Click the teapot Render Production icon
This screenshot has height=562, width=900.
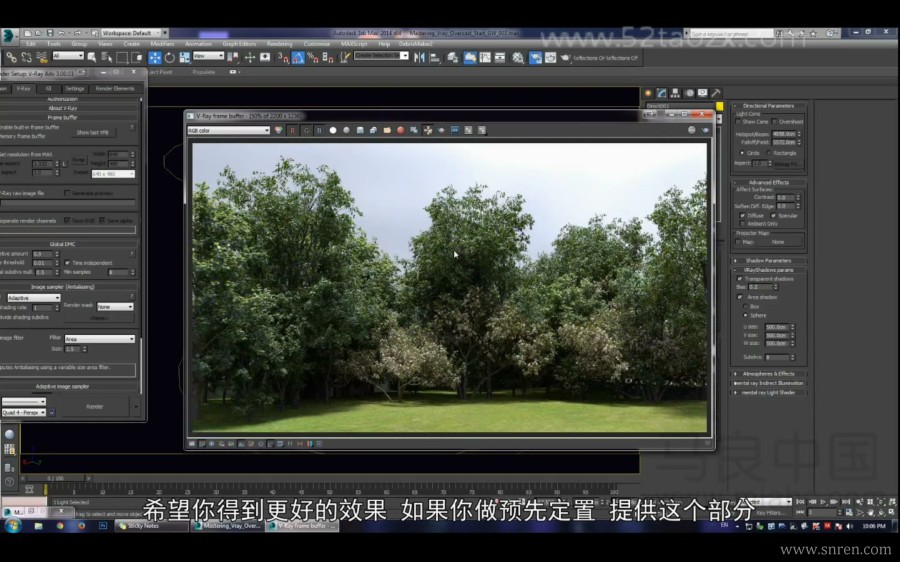(x=565, y=57)
